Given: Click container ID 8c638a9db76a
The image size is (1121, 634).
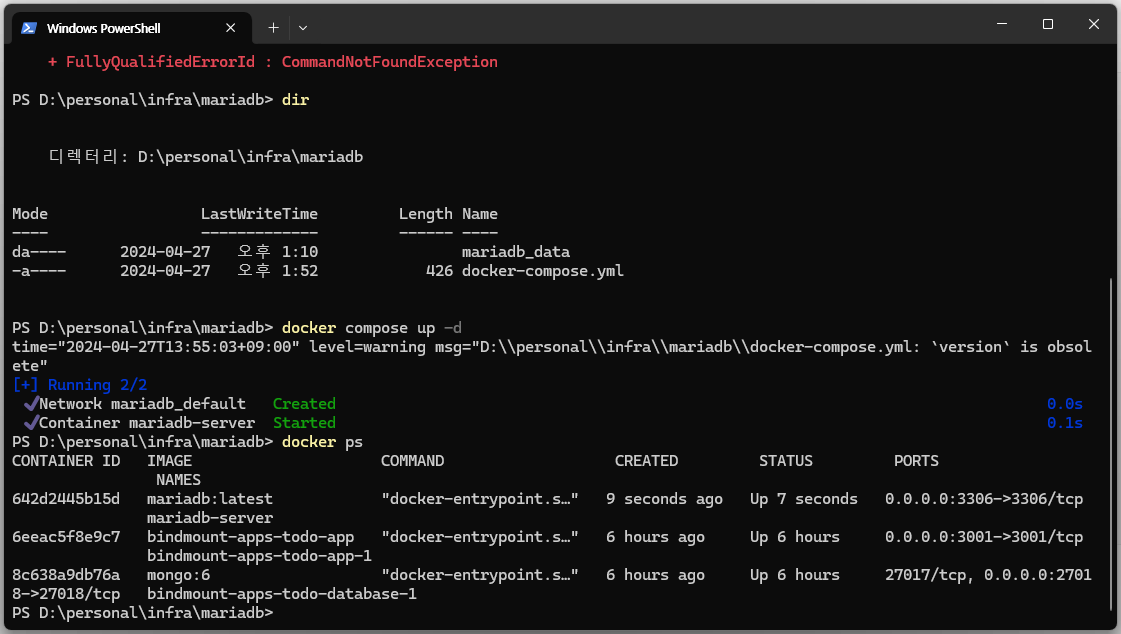Looking at the screenshot, I should tap(66, 575).
